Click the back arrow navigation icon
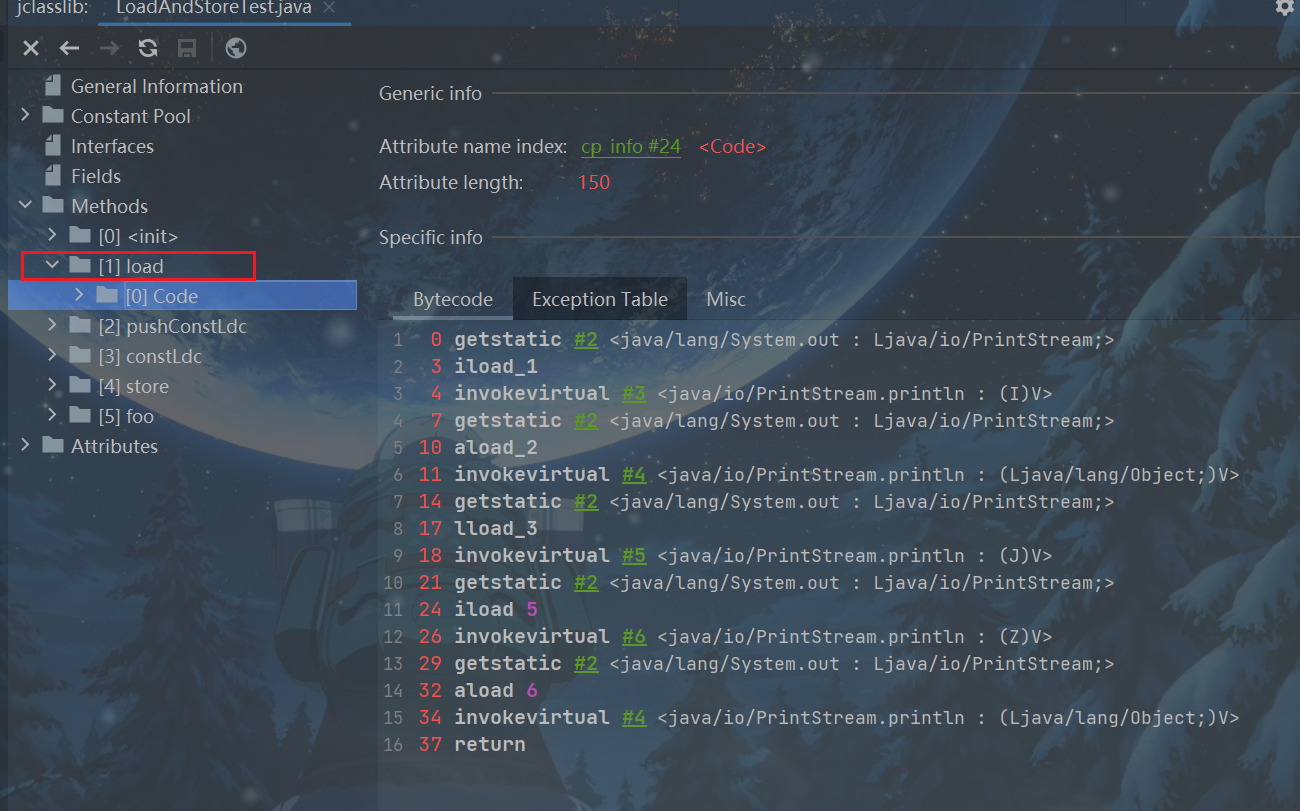This screenshot has width=1300, height=811. click(x=69, y=48)
